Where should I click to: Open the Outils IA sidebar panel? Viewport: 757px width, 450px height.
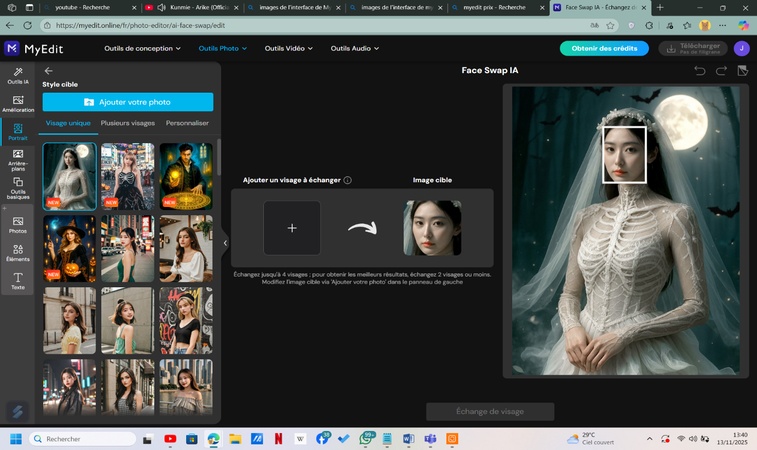[17, 73]
